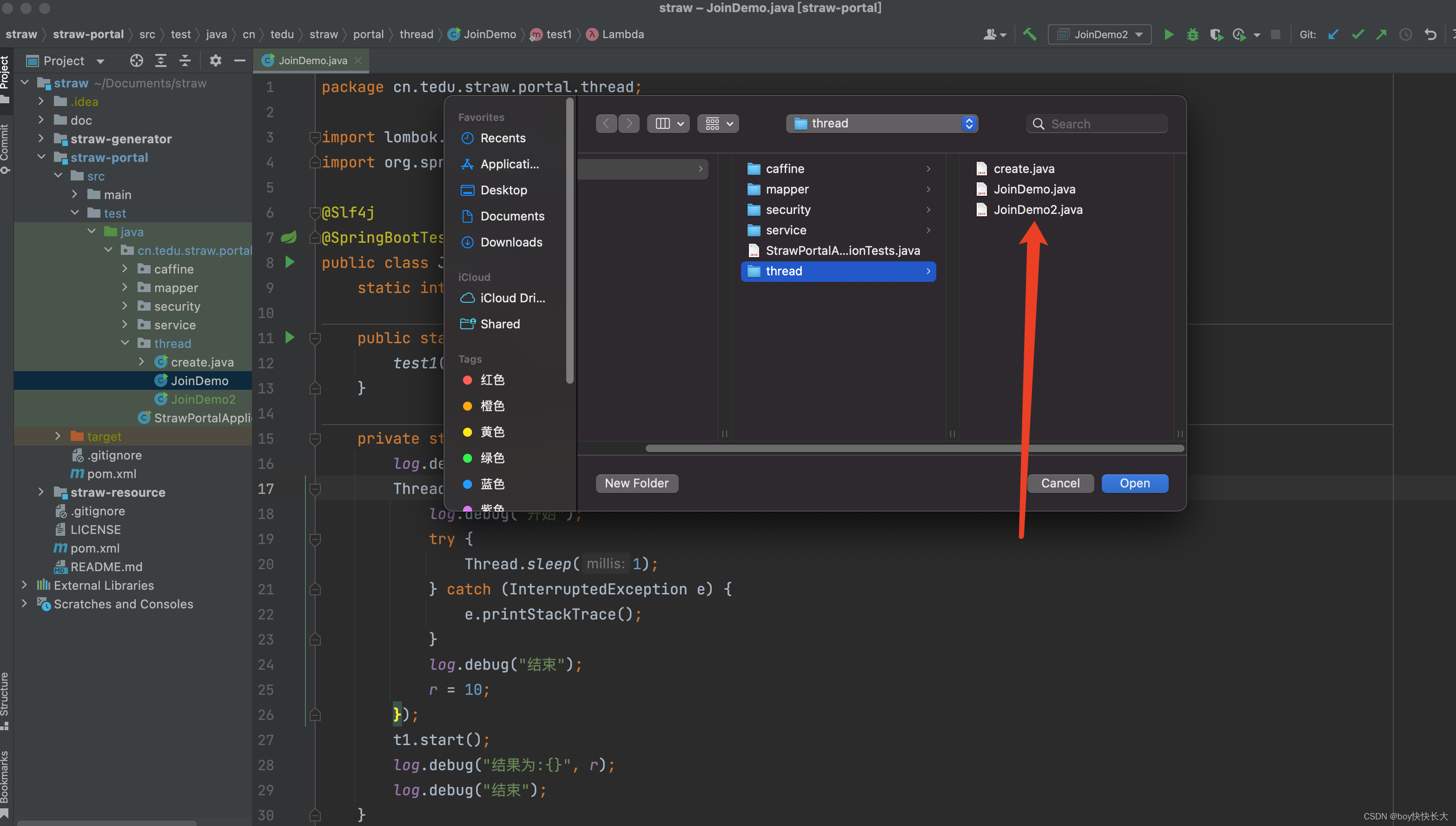Run with coverage shield icon
This screenshot has width=1456, height=826.
(x=1216, y=34)
